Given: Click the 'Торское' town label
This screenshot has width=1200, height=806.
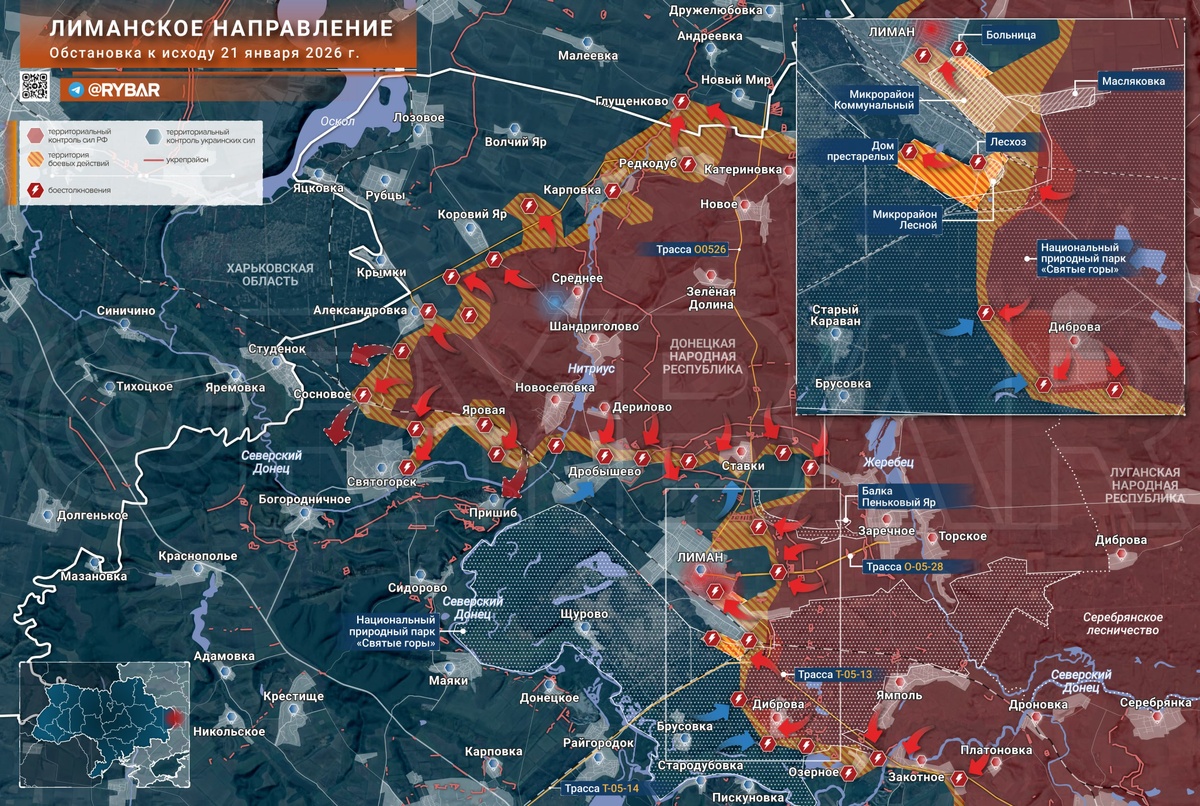Looking at the screenshot, I should (964, 537).
